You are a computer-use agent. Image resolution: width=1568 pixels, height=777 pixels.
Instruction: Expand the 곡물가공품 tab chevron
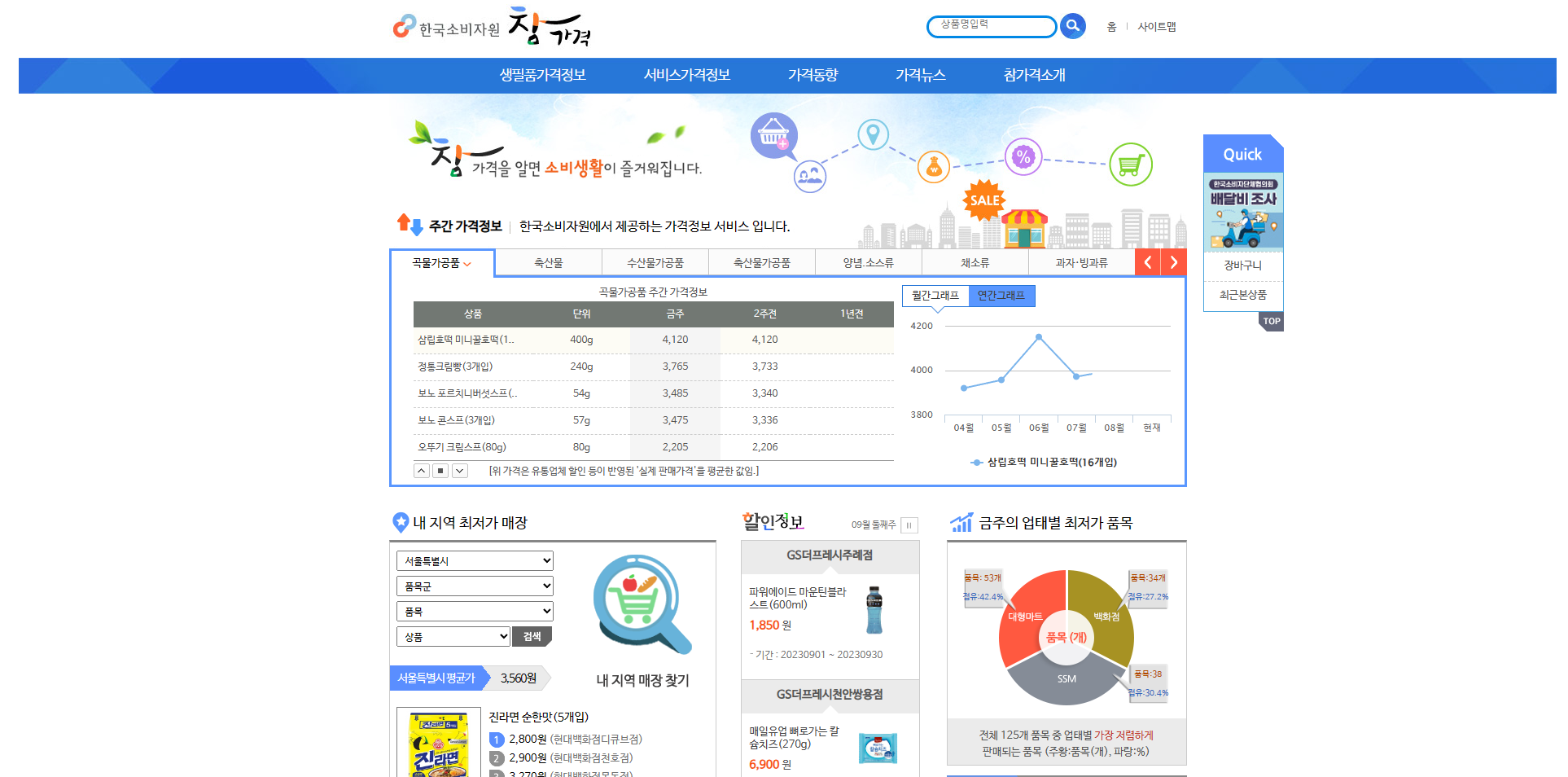(x=467, y=264)
